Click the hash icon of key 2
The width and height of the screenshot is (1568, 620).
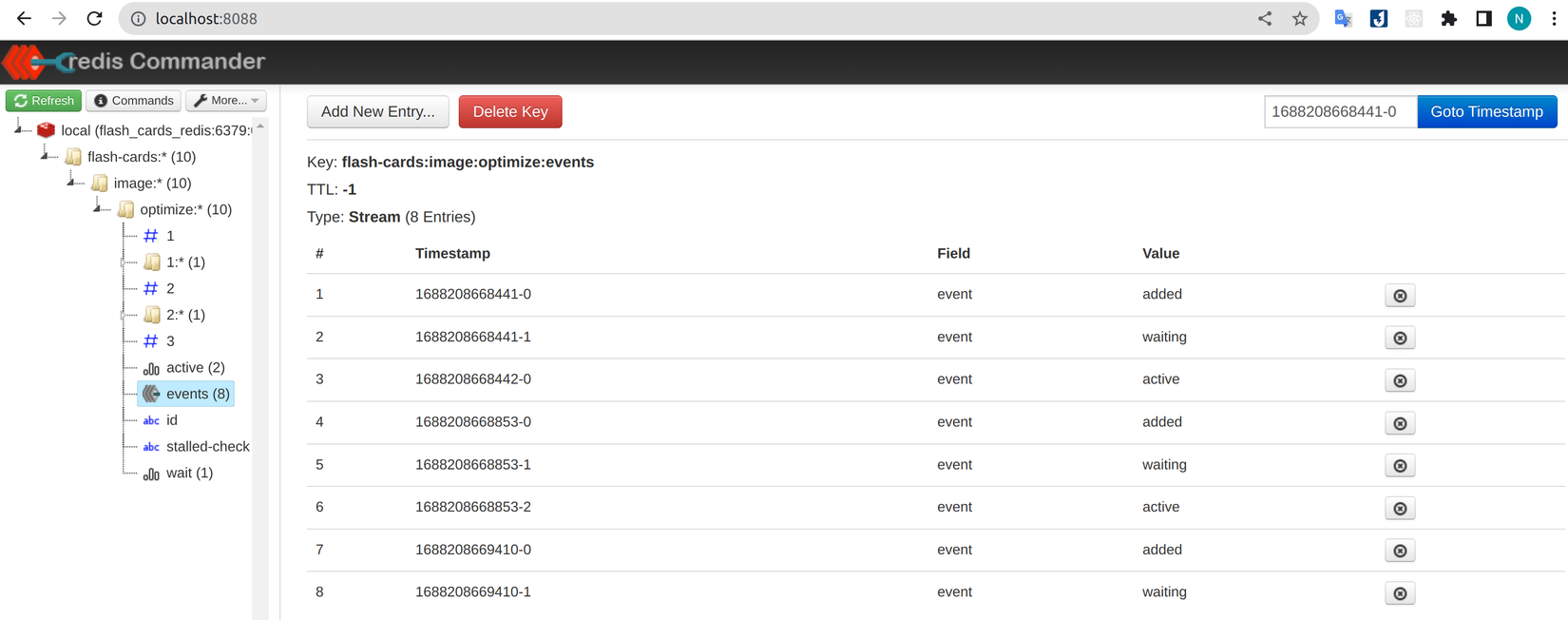pos(151,288)
